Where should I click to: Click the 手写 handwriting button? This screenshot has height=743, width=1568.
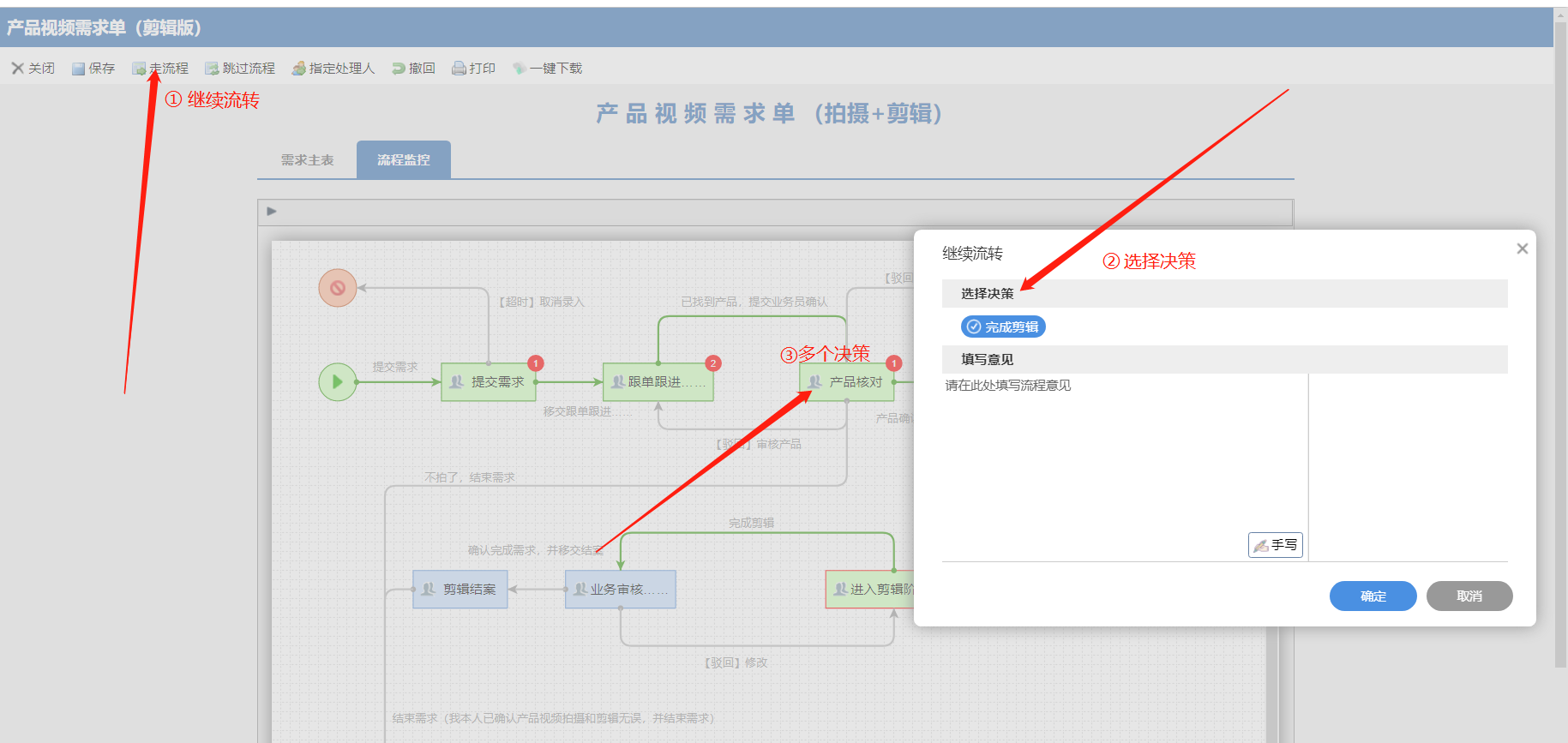(1275, 545)
